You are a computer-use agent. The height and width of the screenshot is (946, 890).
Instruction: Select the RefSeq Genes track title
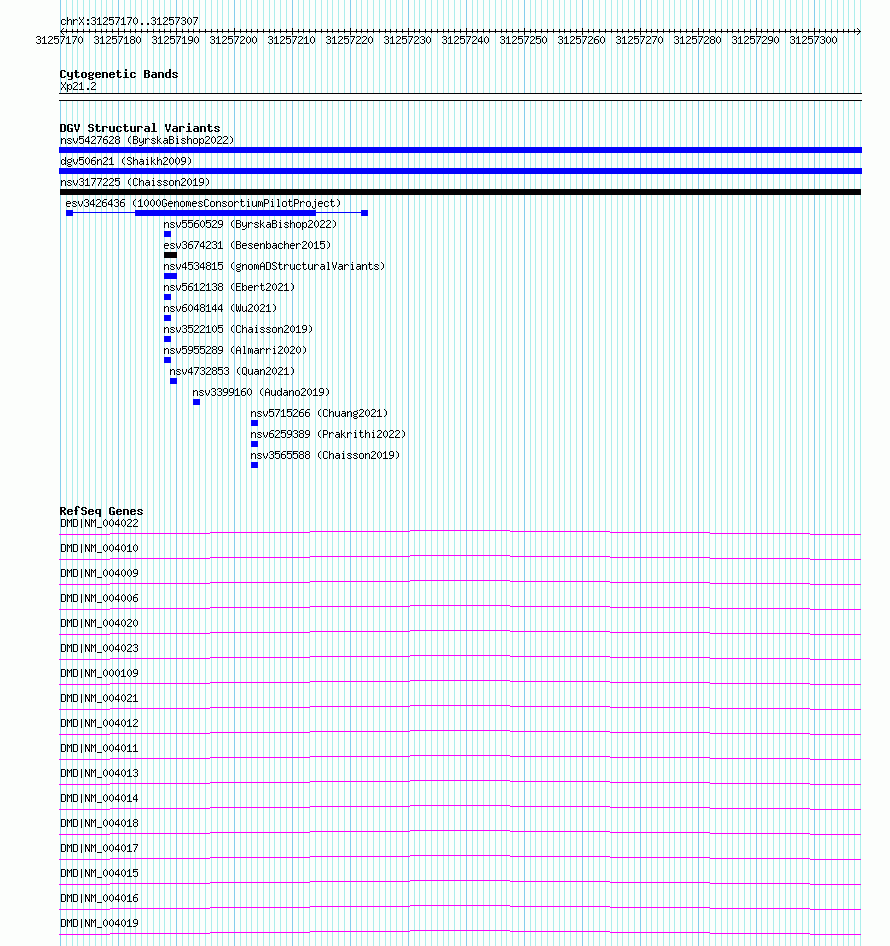click(x=101, y=511)
